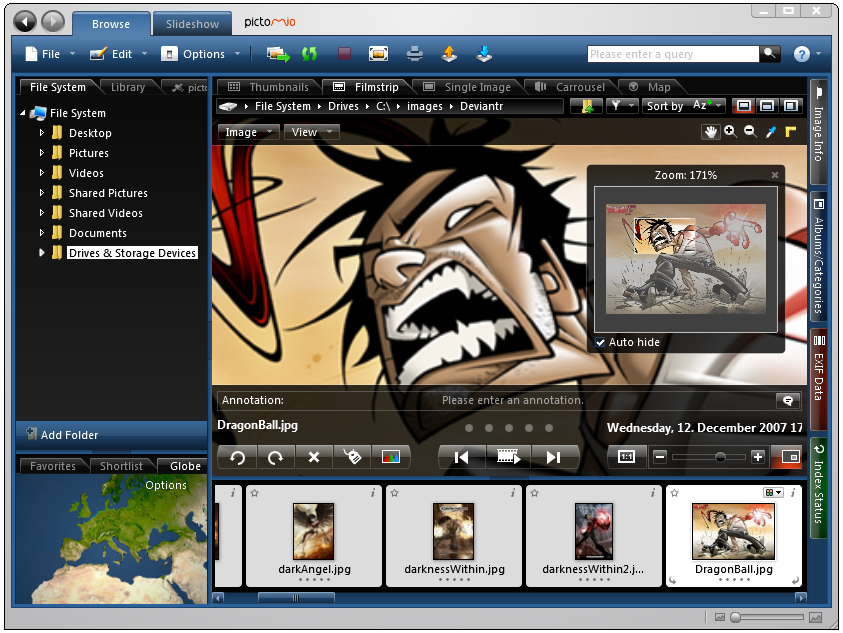This screenshot has width=843, height=633.
Task: Open the File menu
Action: 50,54
